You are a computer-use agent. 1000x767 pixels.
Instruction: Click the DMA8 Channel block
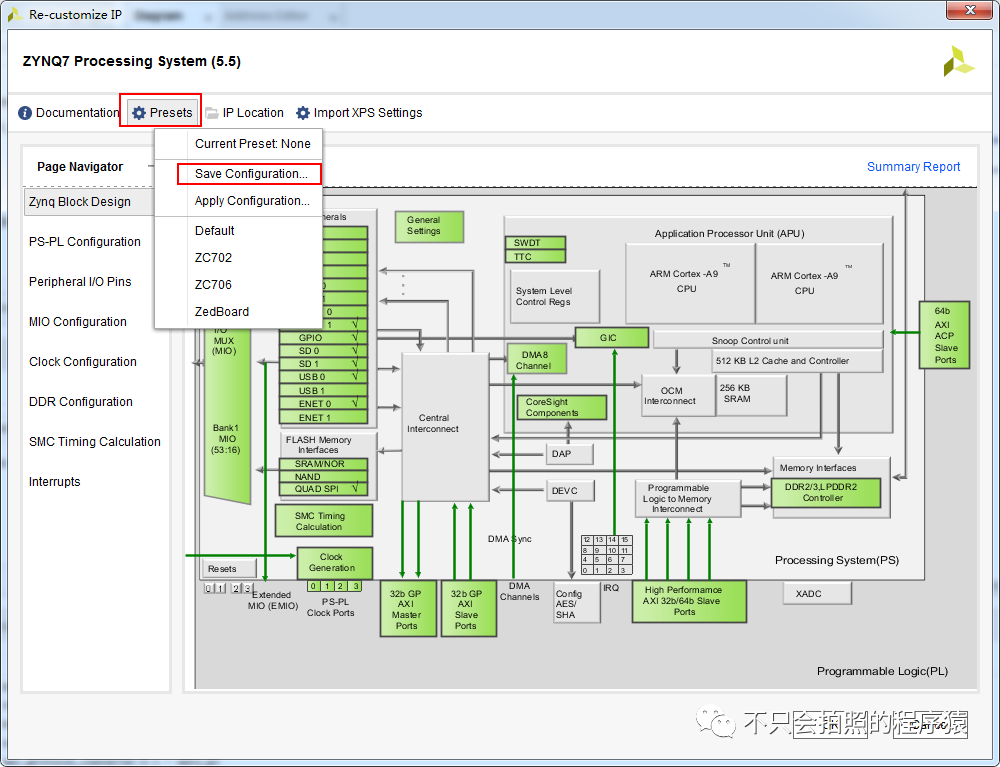tap(536, 359)
